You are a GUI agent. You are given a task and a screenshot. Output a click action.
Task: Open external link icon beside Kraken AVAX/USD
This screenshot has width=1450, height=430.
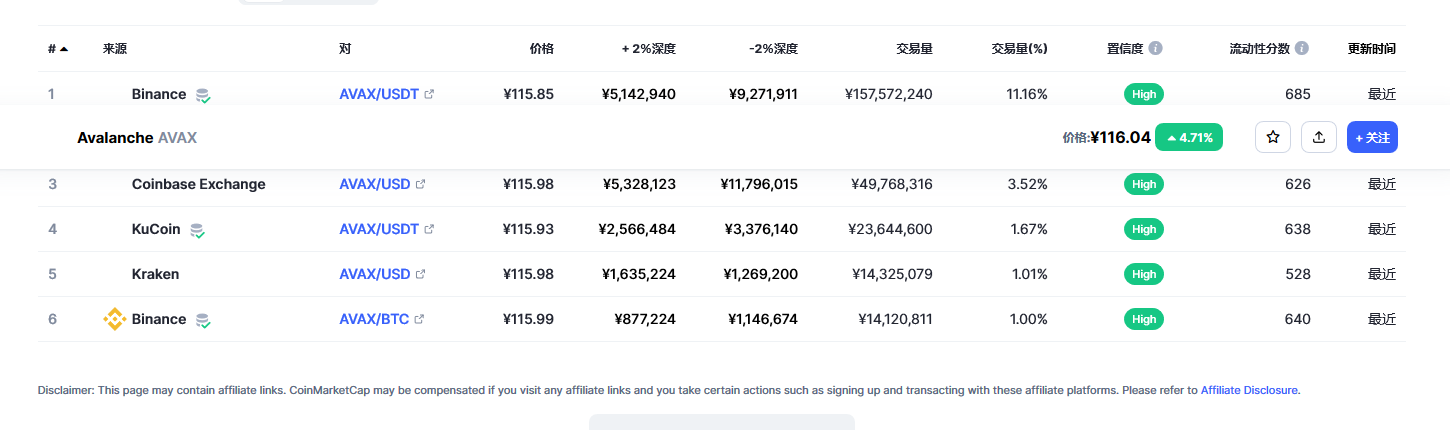[x=420, y=274]
